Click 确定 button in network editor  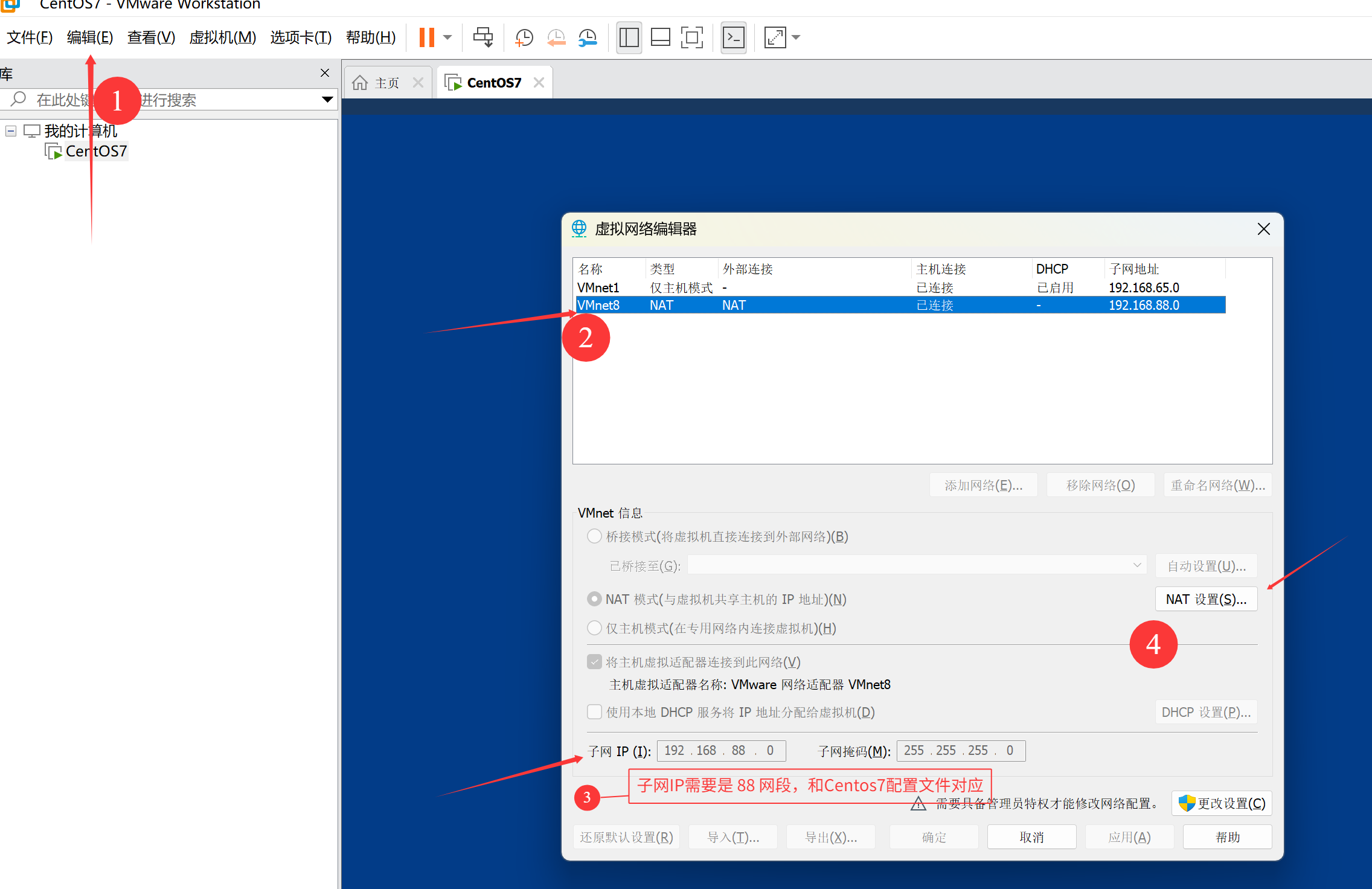tap(934, 837)
